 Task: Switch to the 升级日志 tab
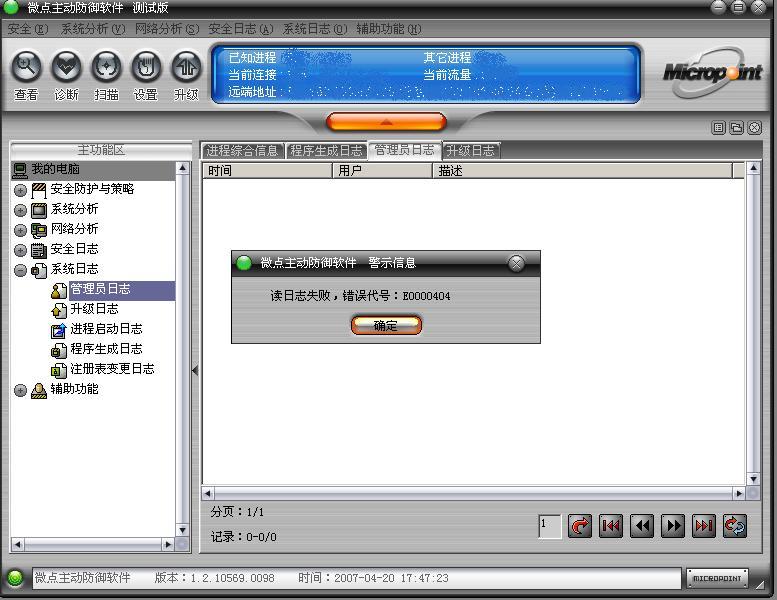(471, 151)
